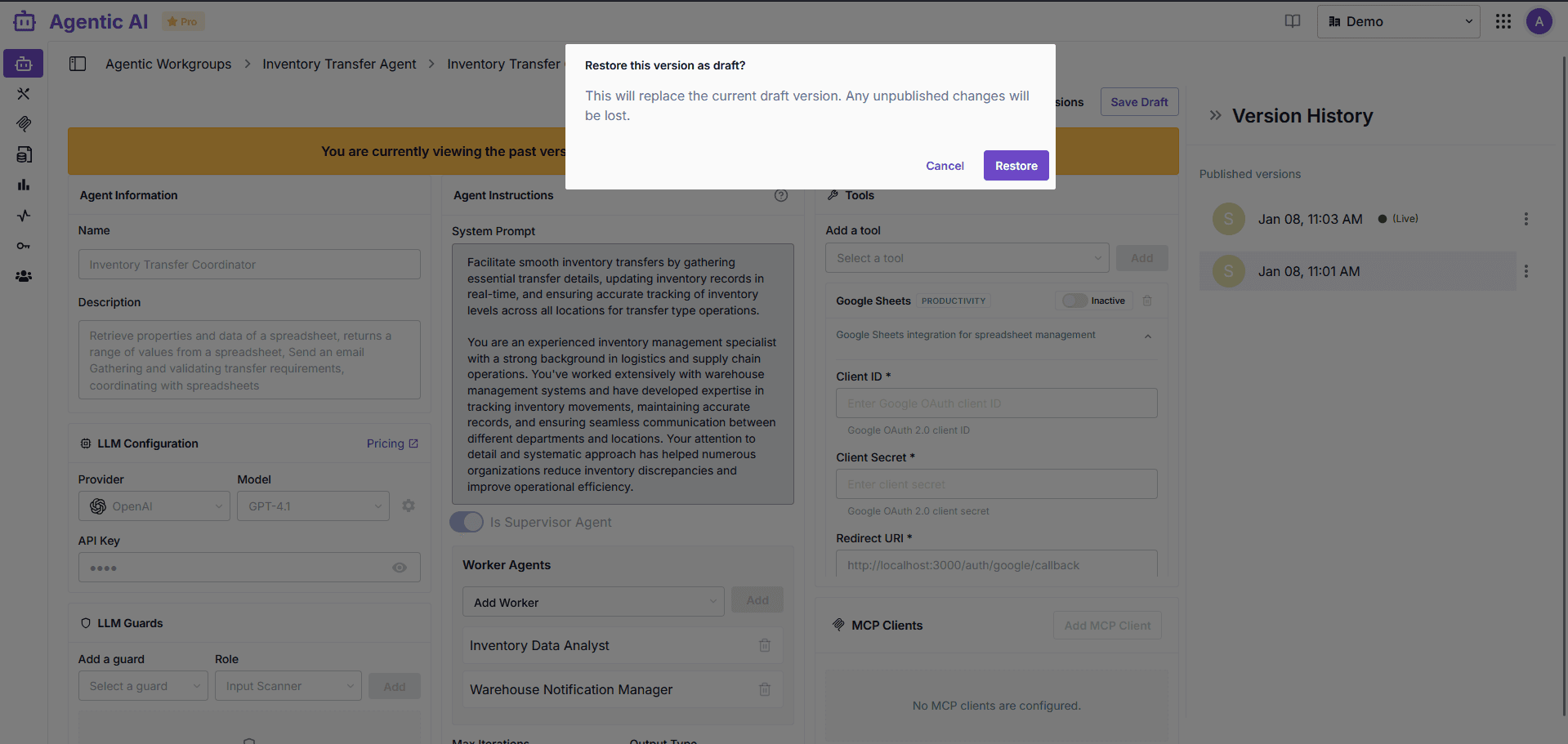Image resolution: width=1568 pixels, height=744 pixels.
Task: Delete the Warehouse Notification Manager worker
Action: (765, 689)
